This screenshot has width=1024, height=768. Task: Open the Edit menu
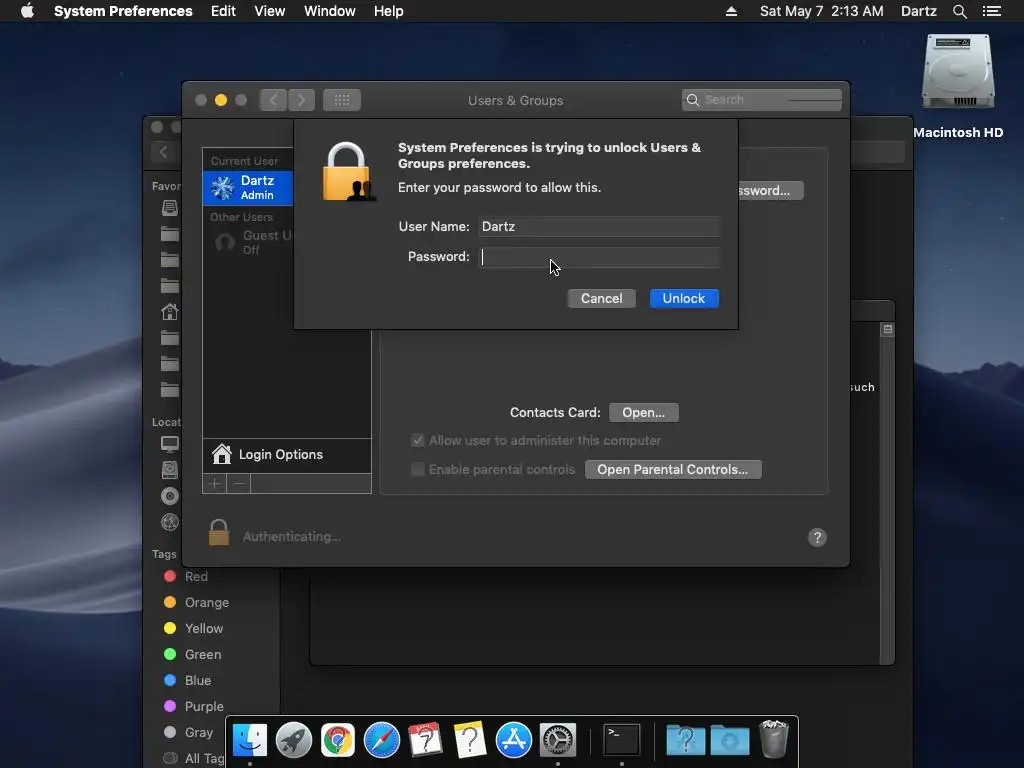223,11
